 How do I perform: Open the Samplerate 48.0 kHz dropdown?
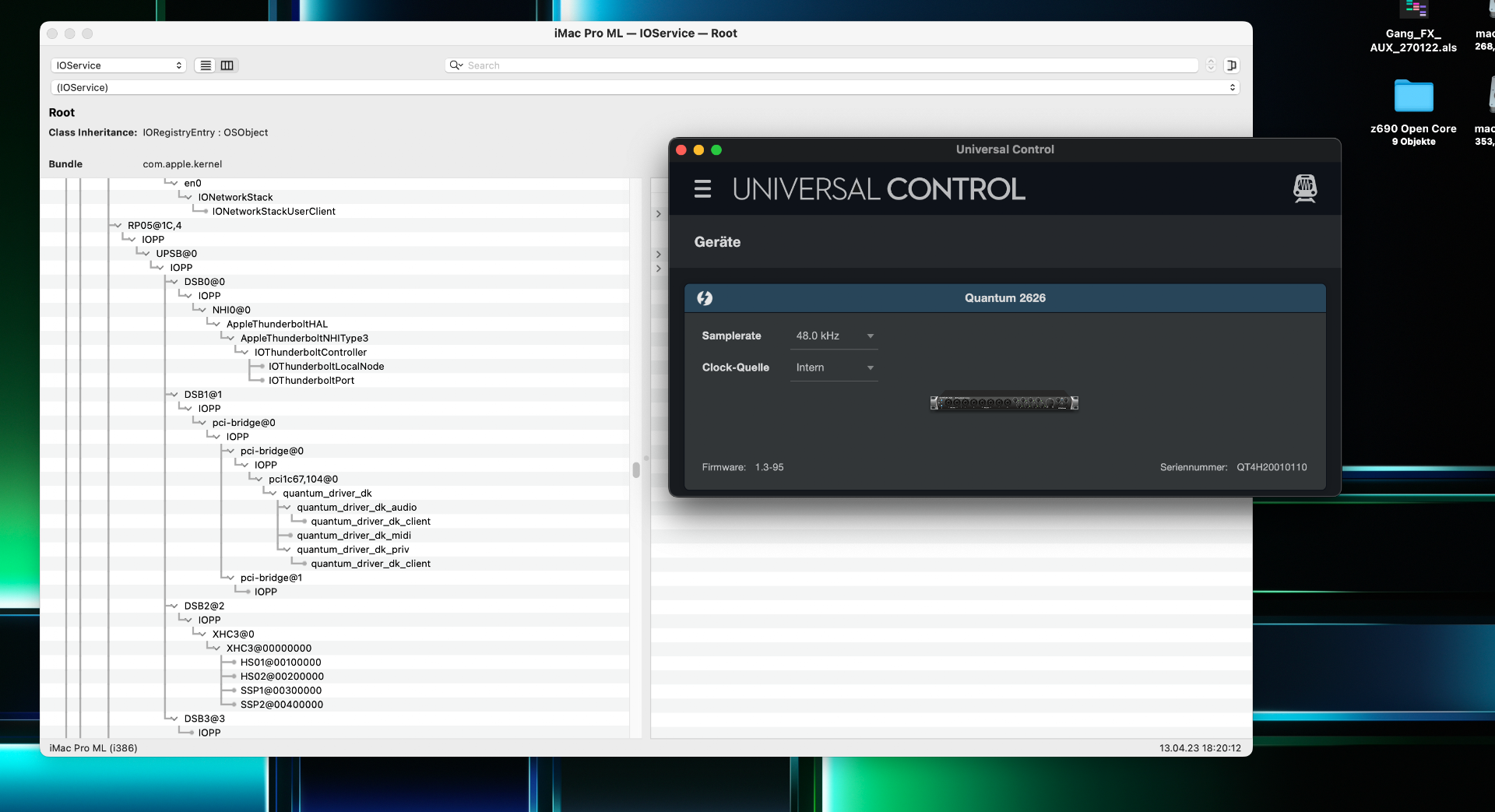click(834, 336)
